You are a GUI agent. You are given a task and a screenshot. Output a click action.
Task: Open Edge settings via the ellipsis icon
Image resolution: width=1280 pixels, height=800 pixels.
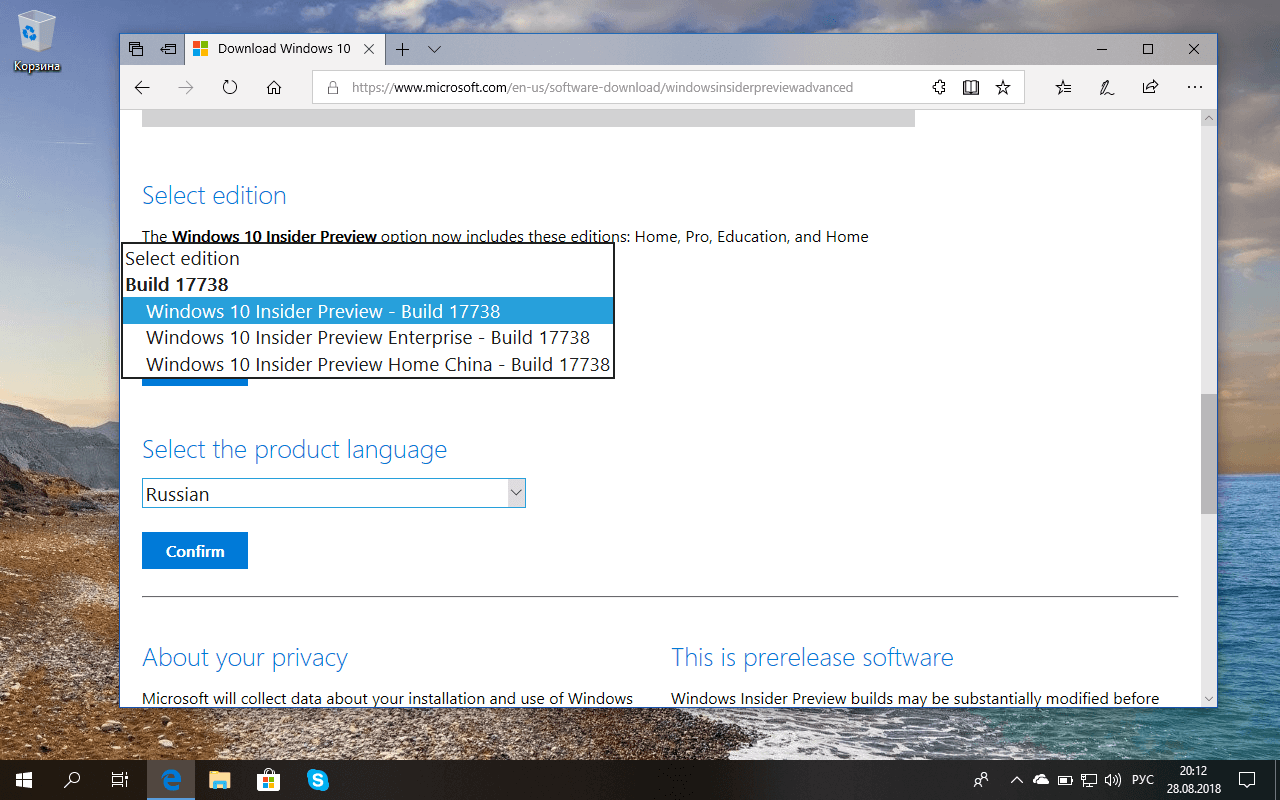pos(1194,87)
